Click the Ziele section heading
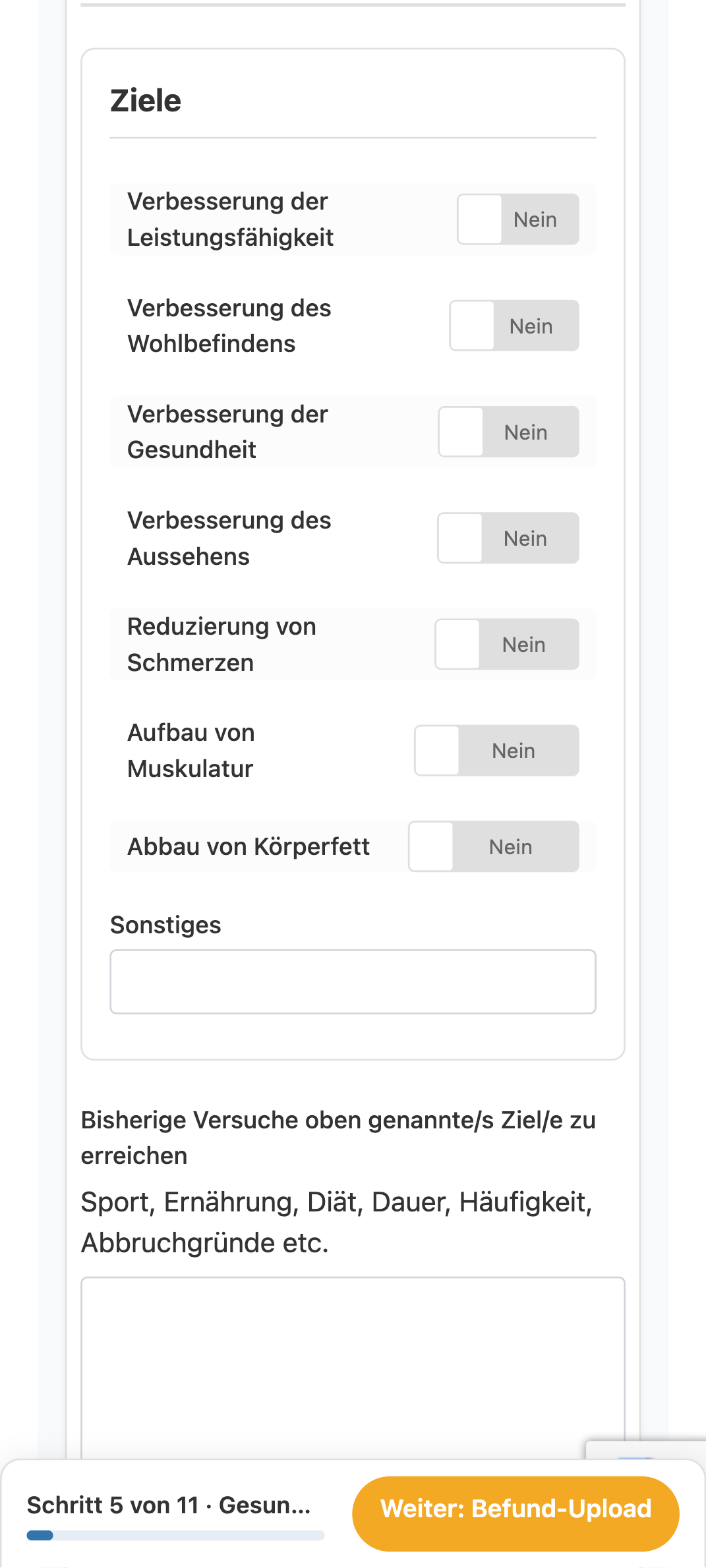 [x=146, y=101]
